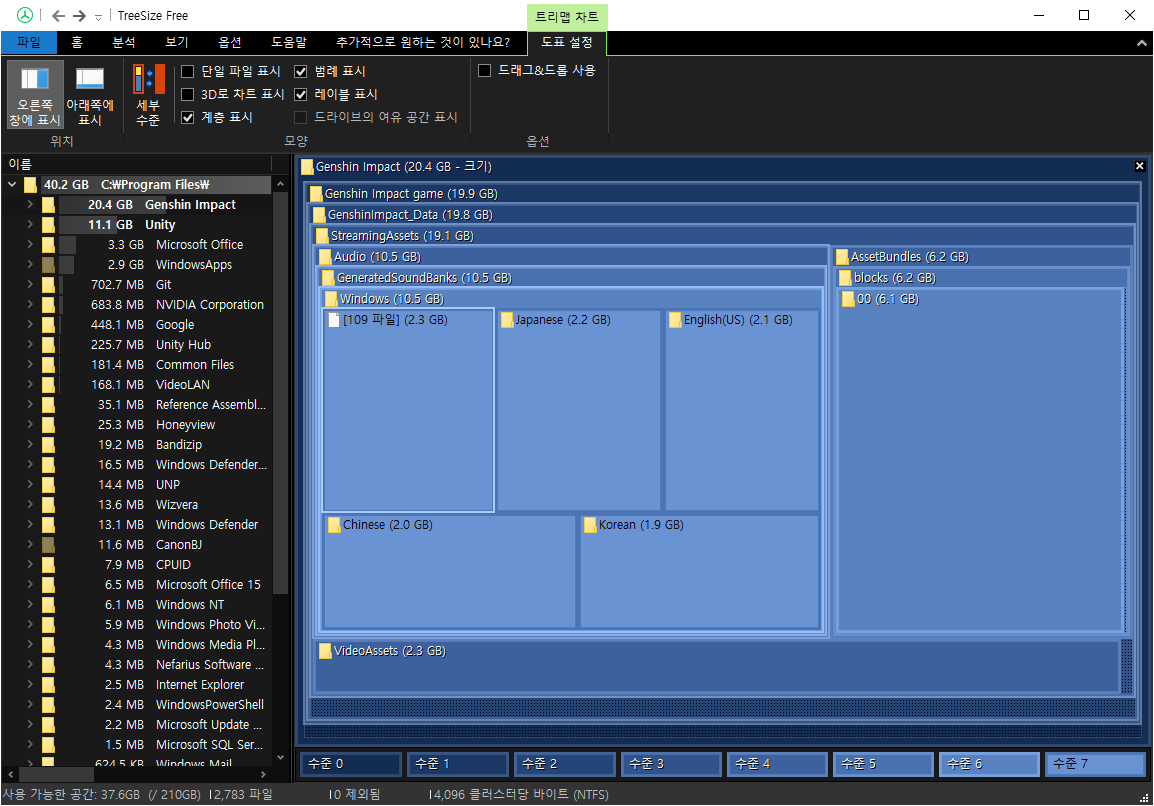Image resolution: width=1154 pixels, height=806 pixels.
Task: Click the Honeyview folder icon
Action: point(49,425)
